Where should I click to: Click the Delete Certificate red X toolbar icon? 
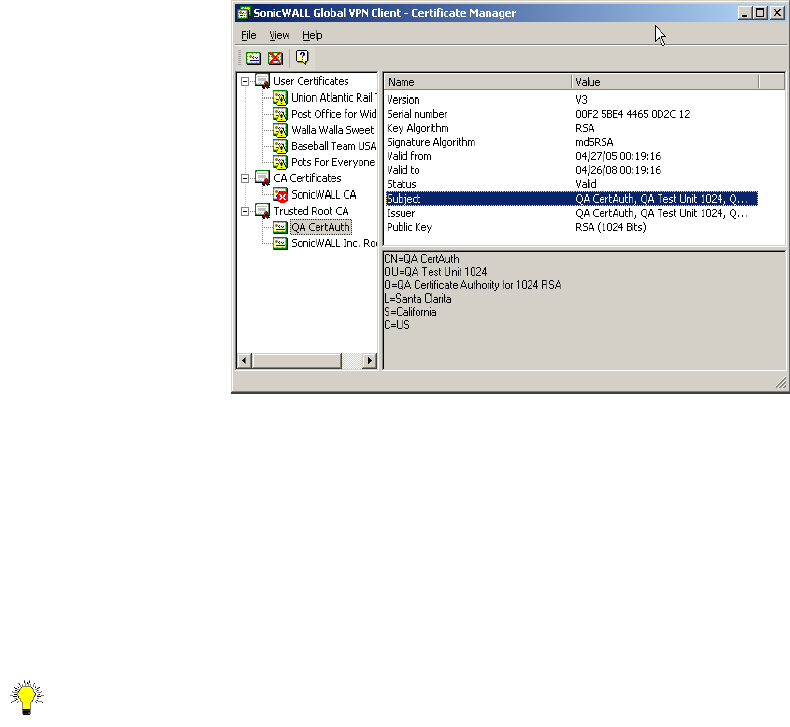click(275, 58)
